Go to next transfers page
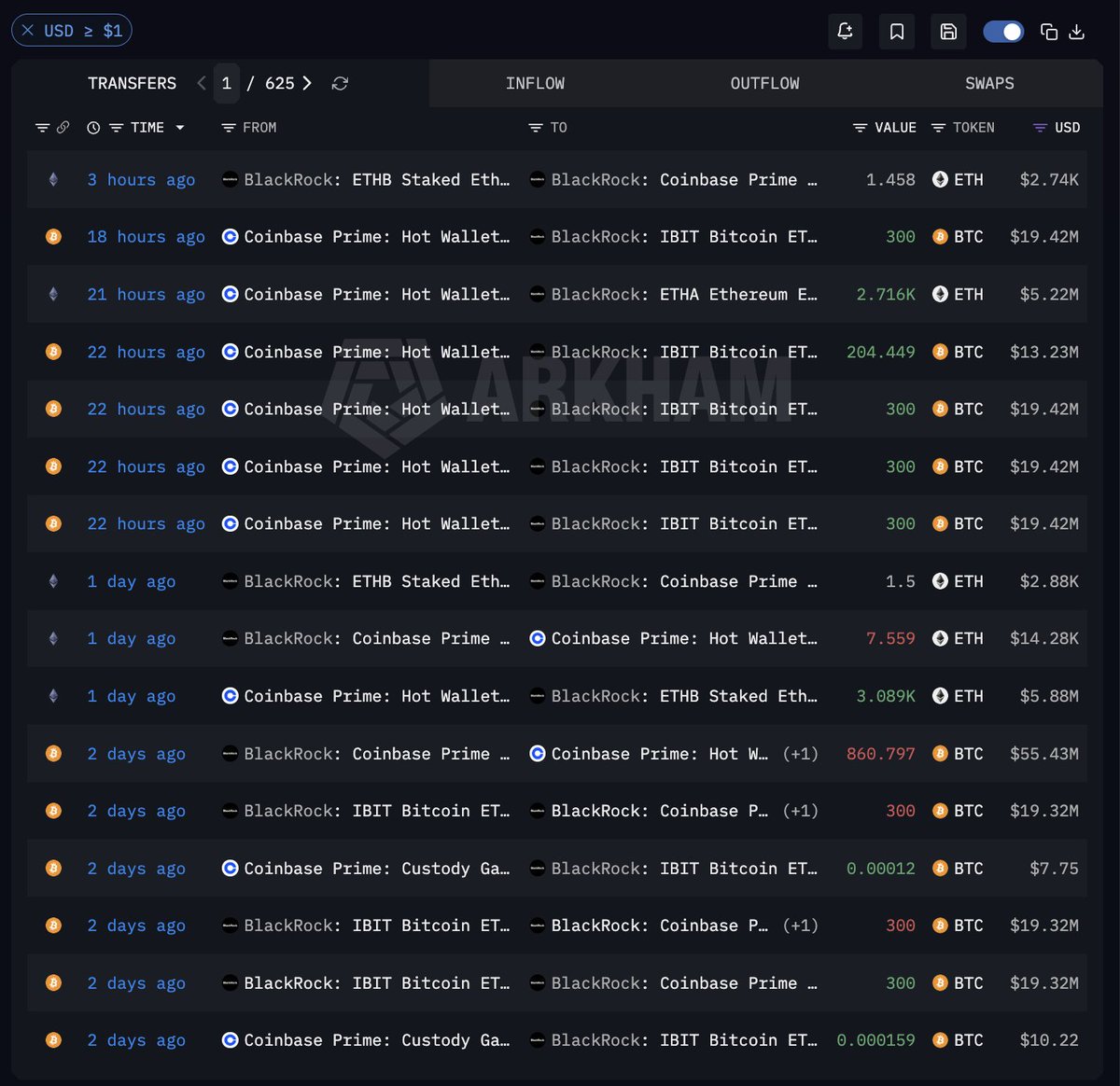The width and height of the screenshot is (1120, 1086). (307, 83)
